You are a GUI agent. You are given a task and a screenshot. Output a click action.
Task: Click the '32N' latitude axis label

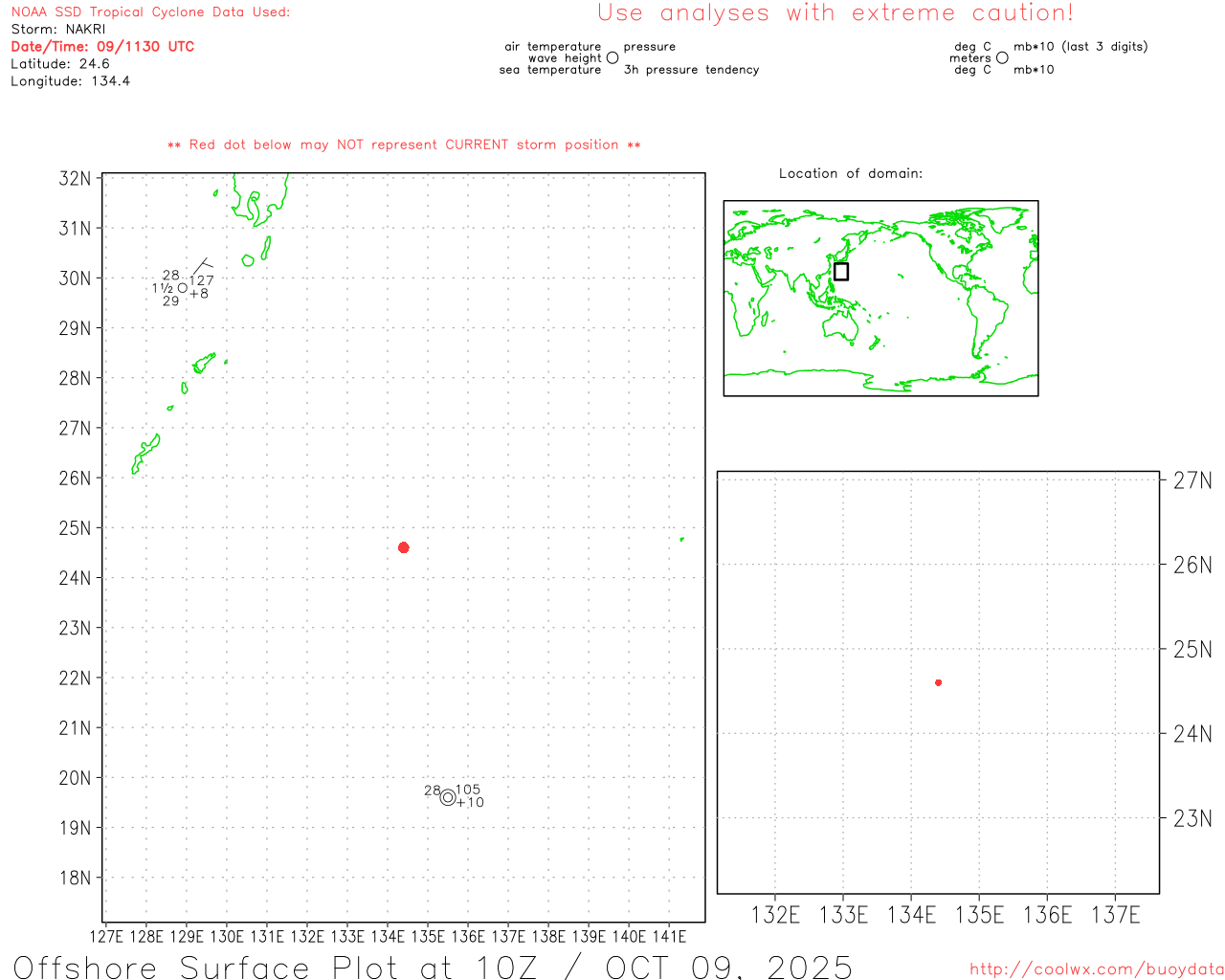point(76,179)
